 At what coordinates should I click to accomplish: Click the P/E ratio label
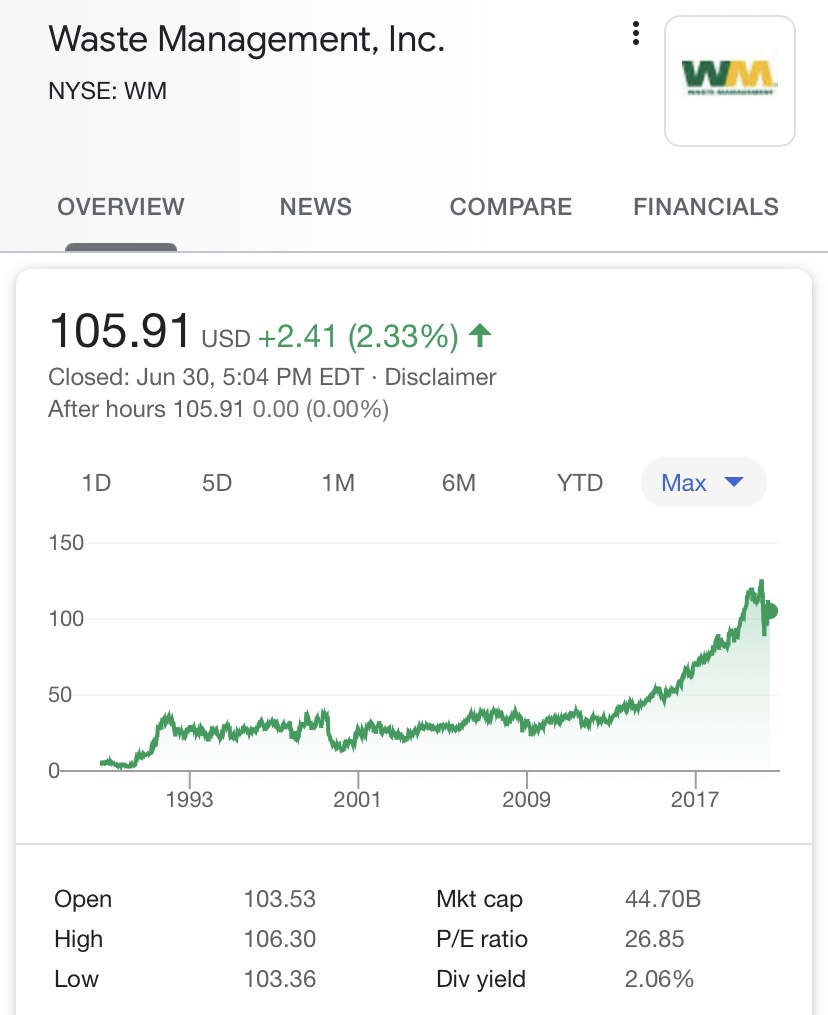pos(482,939)
